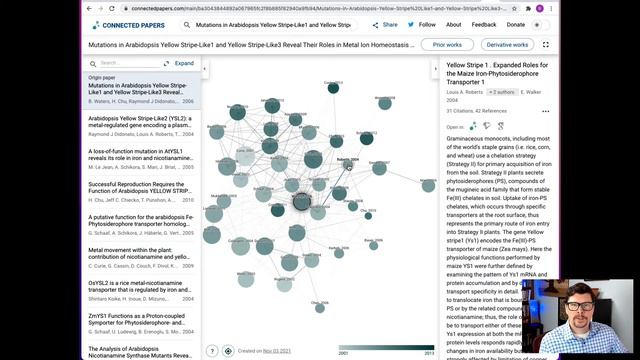This screenshot has height=360, width=640.
Task: Toggle the dark mode switch
Action: pos(541,25)
